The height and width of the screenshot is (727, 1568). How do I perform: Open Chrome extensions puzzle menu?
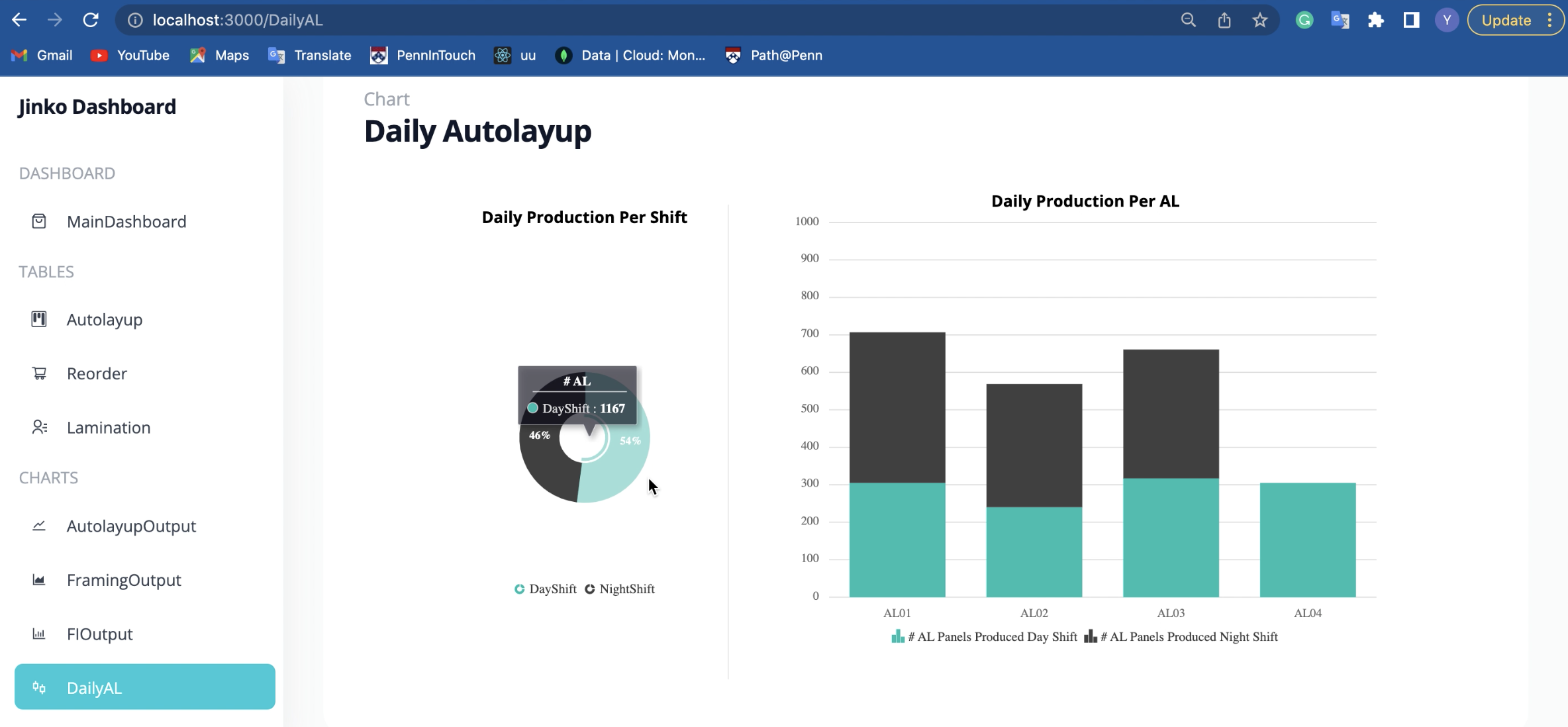pos(1375,20)
